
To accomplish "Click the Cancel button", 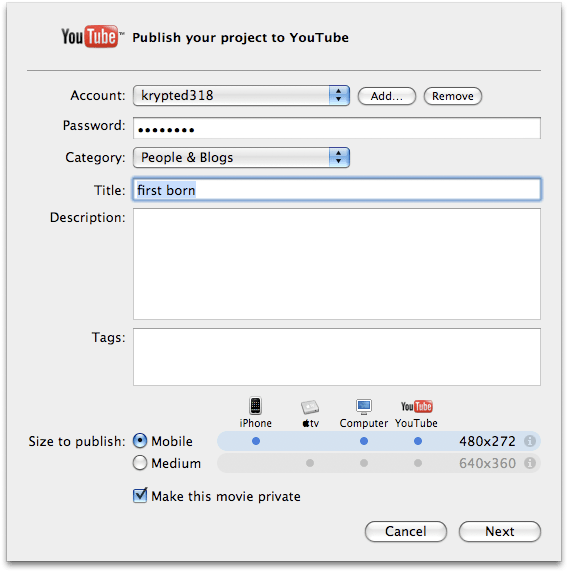I will [x=406, y=531].
